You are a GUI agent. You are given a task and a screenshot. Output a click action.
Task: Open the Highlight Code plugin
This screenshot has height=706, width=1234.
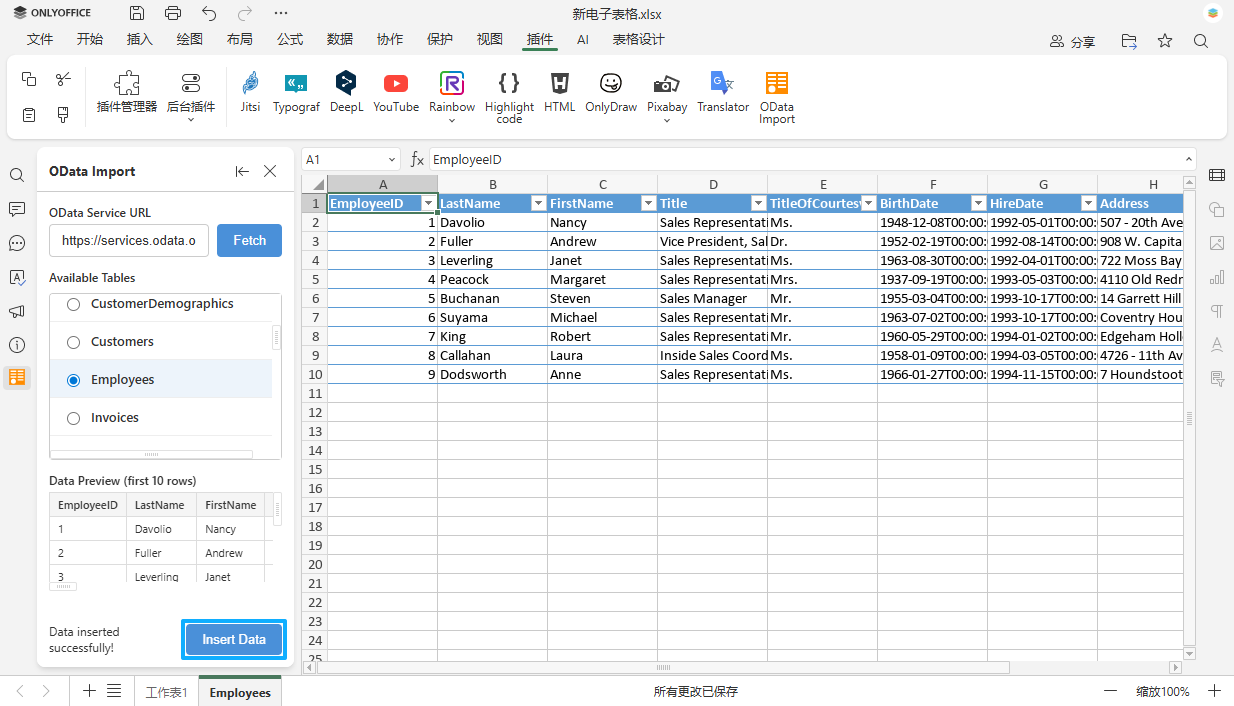pos(509,93)
